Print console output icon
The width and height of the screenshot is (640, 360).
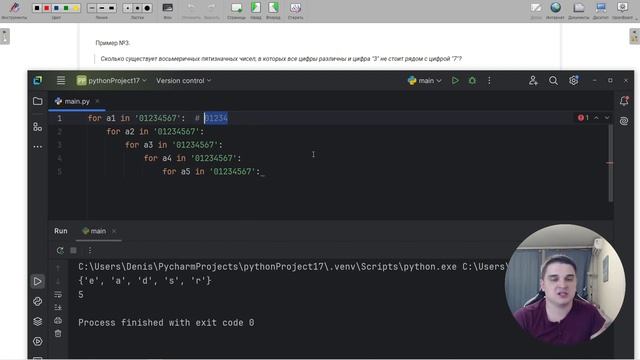pos(58,320)
